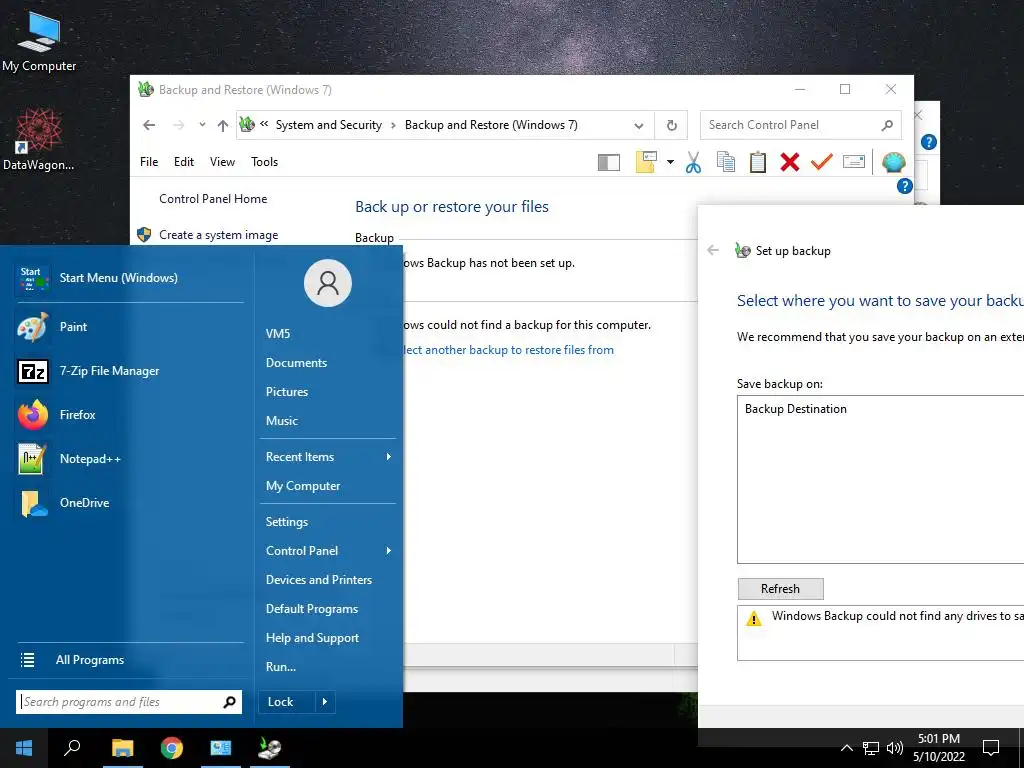1024x768 pixels.
Task: Expand the address bar history dropdown
Action: [639, 125]
